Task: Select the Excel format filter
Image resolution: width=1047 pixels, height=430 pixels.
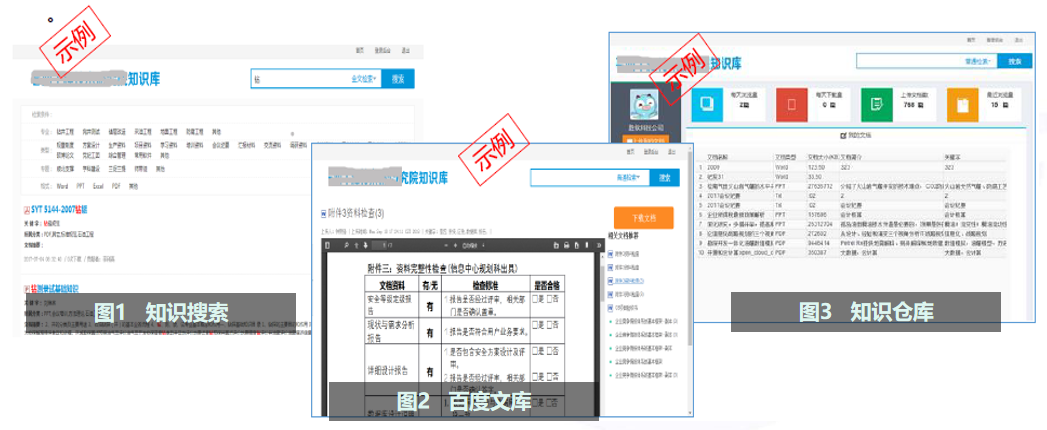Action: [x=97, y=187]
